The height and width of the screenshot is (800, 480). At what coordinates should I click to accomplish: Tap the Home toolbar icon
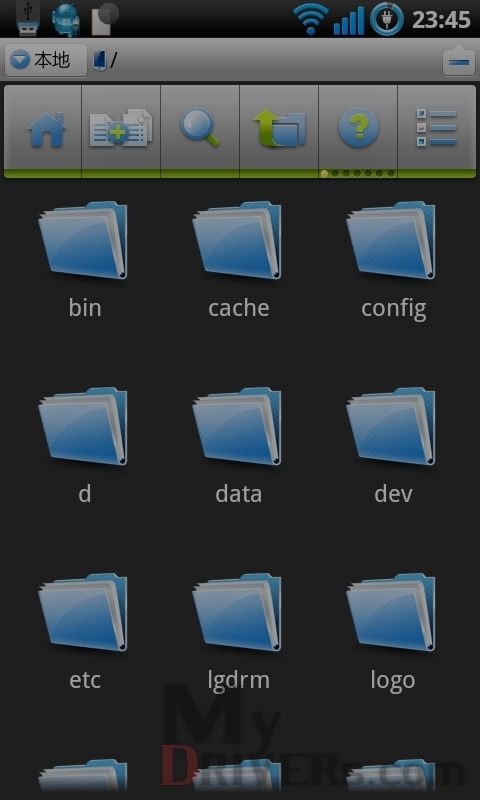[x=46, y=130]
